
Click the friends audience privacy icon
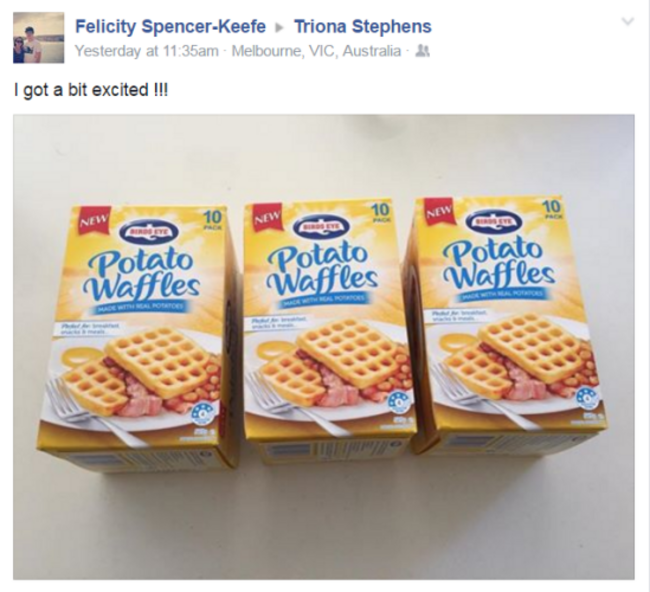click(x=422, y=51)
